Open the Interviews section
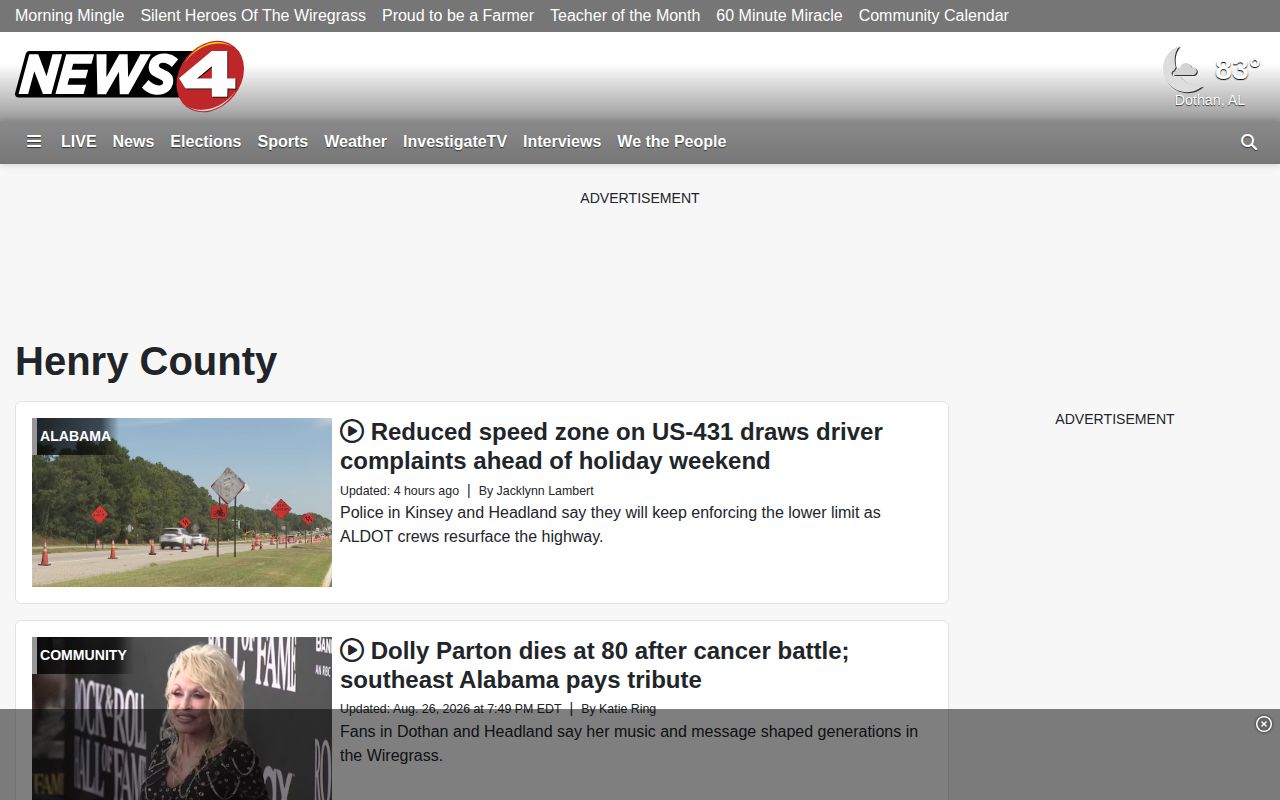 click(562, 142)
